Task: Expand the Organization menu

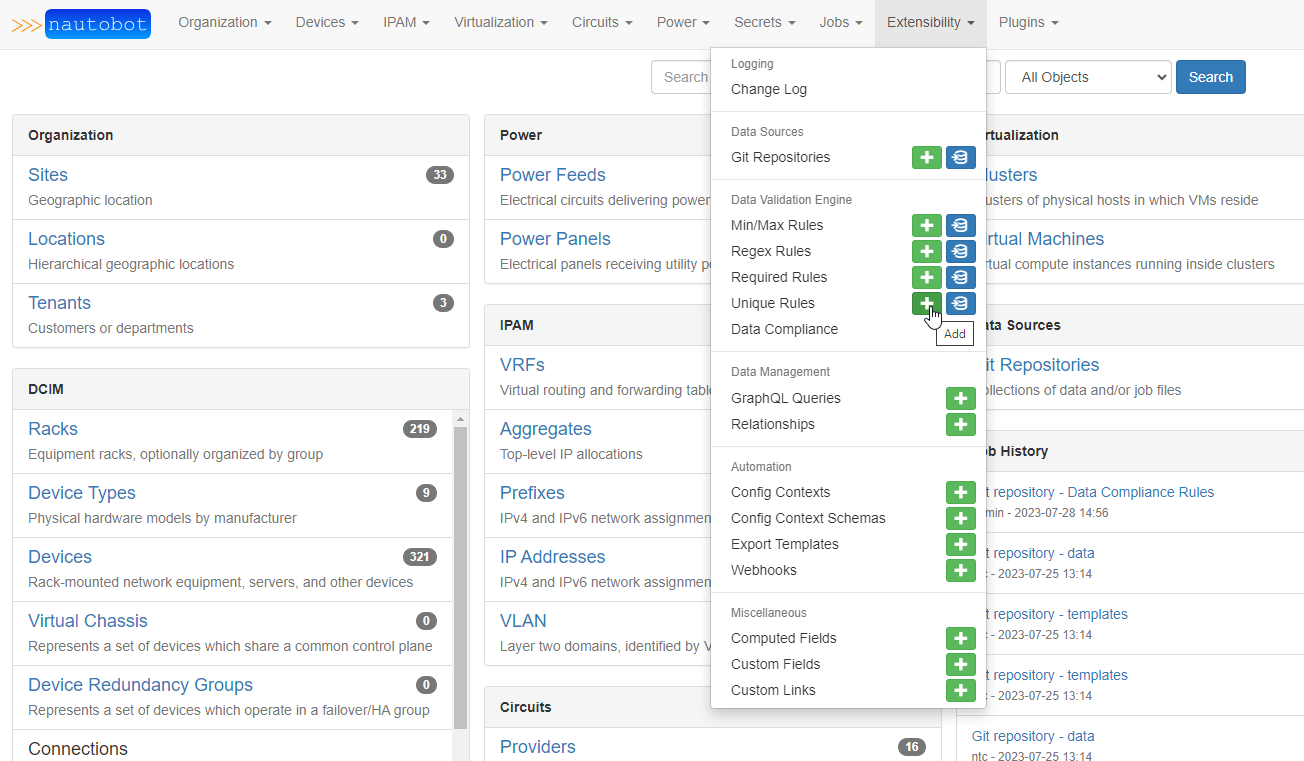Action: pyautogui.click(x=224, y=22)
